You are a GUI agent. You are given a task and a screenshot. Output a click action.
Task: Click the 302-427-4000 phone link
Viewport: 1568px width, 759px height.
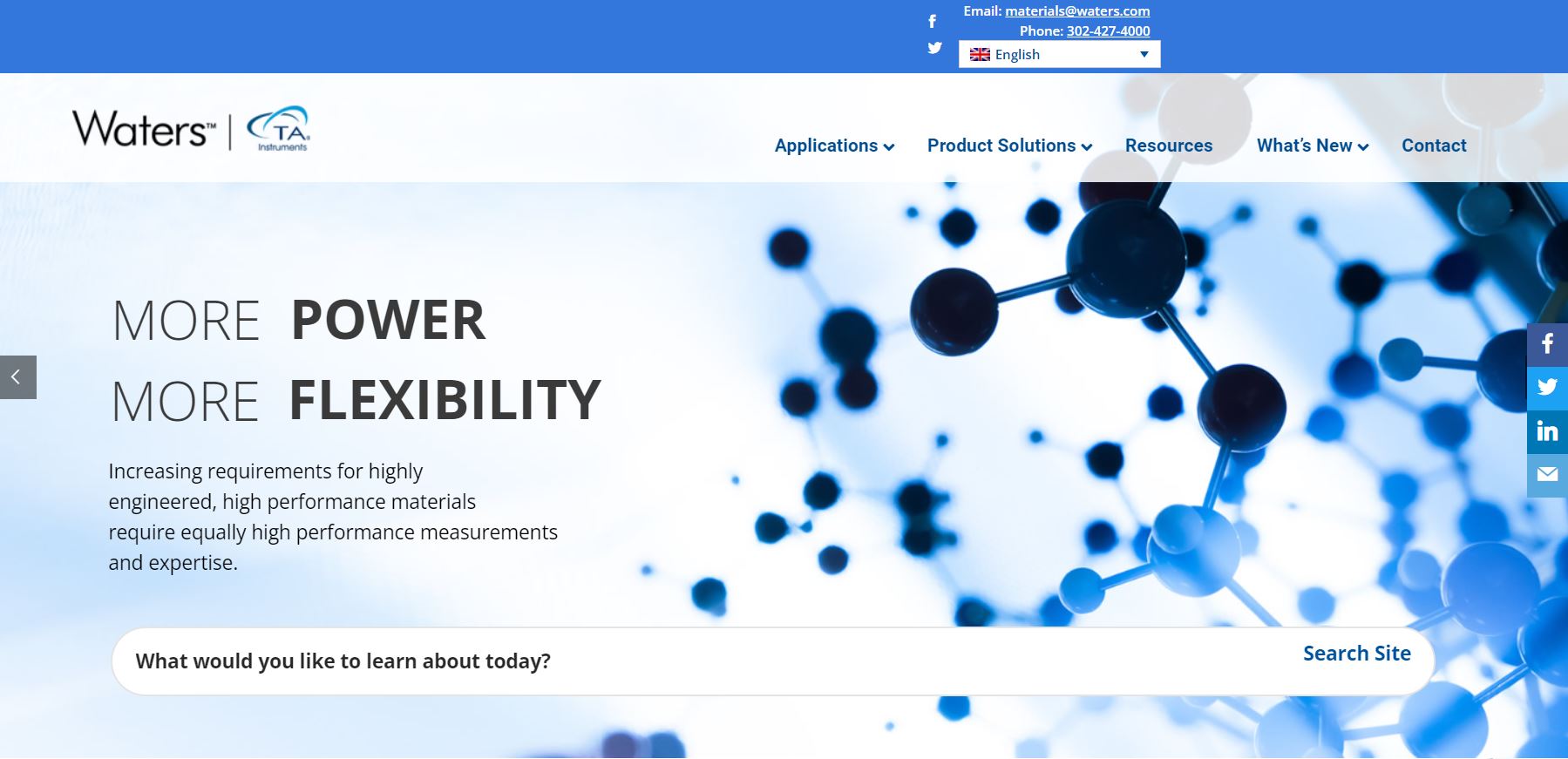click(1108, 30)
